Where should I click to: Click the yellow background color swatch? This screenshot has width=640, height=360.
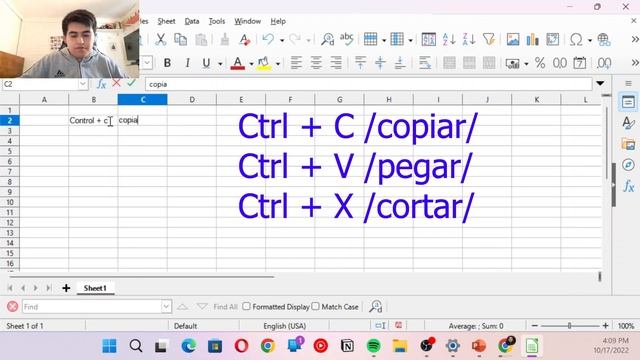(x=264, y=63)
